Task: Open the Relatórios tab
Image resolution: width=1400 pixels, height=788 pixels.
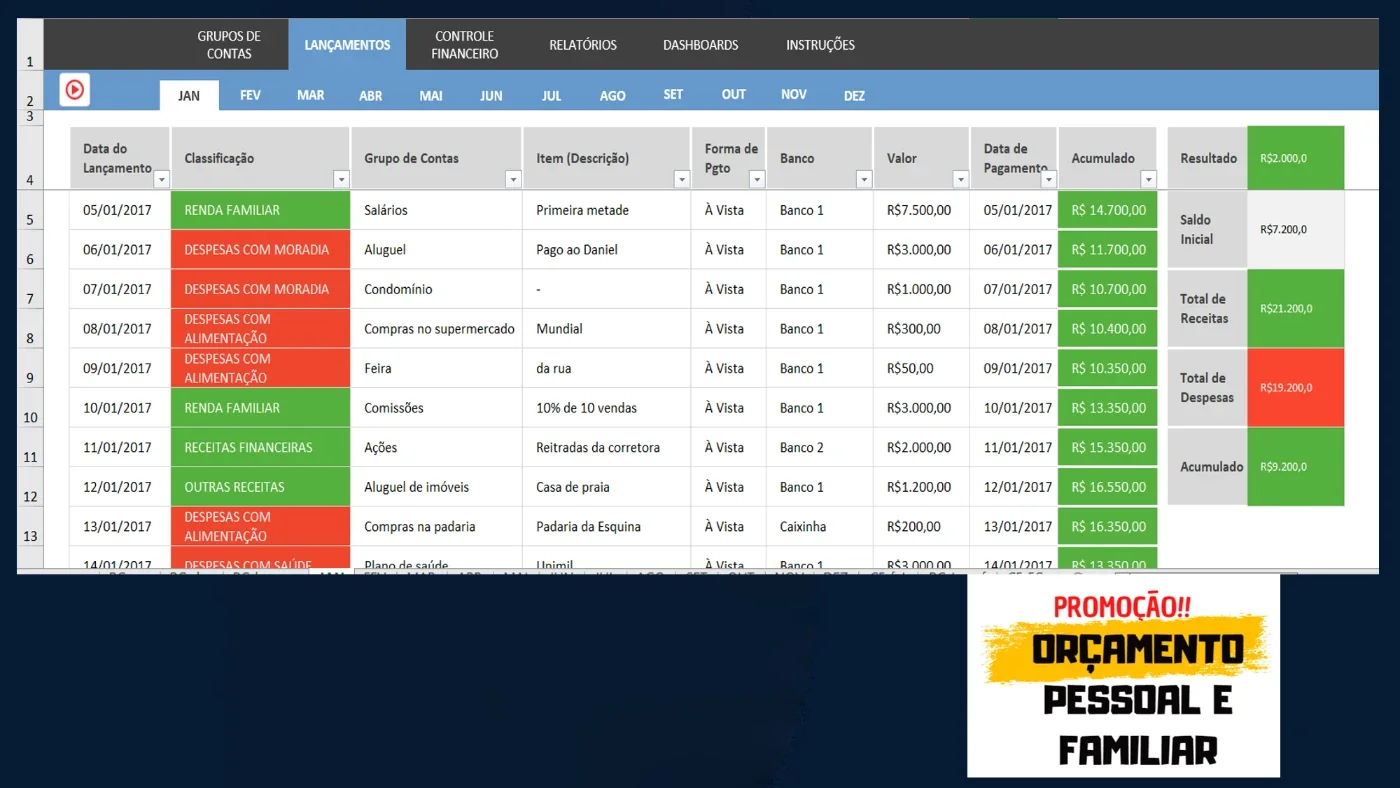Action: point(583,45)
